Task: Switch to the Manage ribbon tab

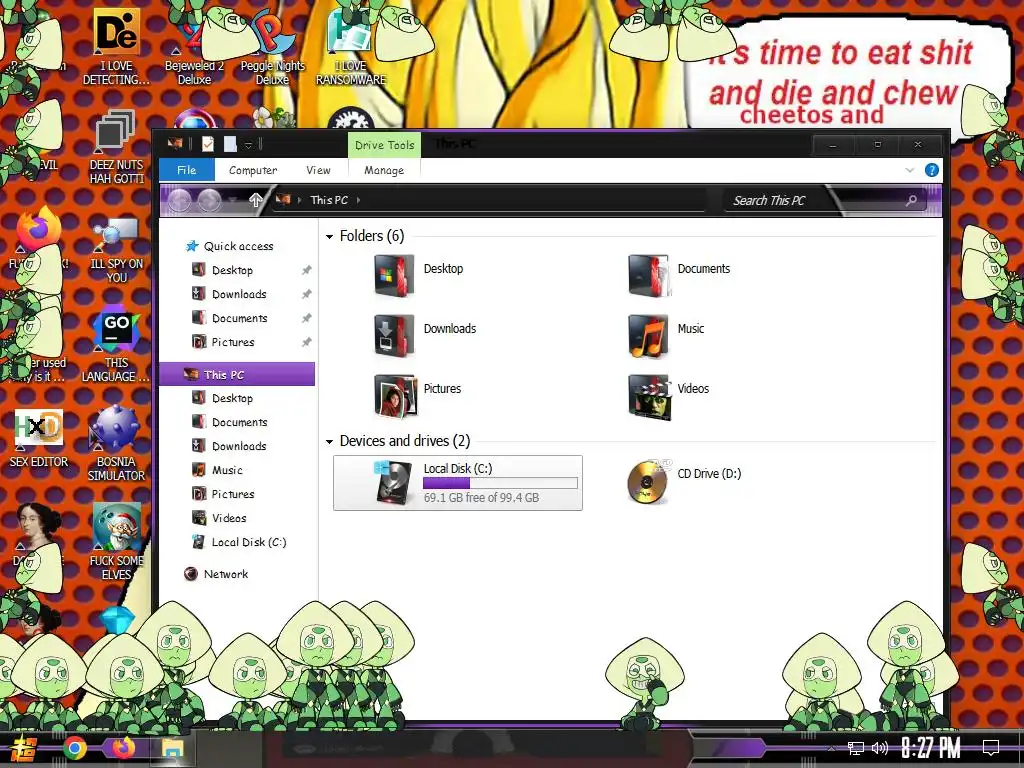Action: pyautogui.click(x=384, y=170)
